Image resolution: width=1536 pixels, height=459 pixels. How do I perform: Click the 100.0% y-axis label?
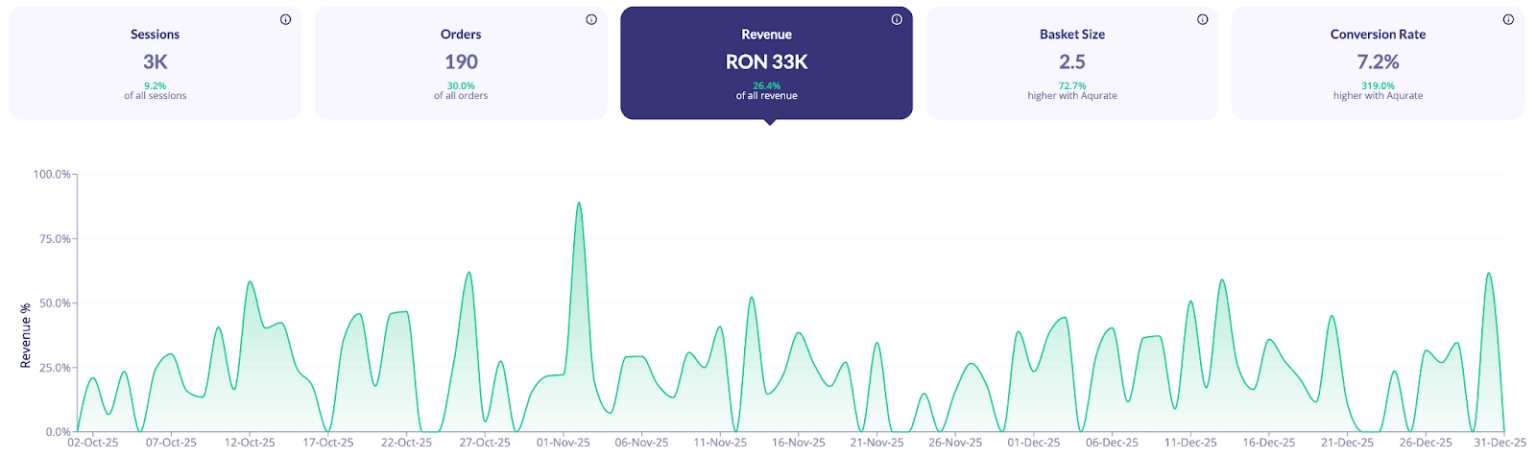pos(53,174)
